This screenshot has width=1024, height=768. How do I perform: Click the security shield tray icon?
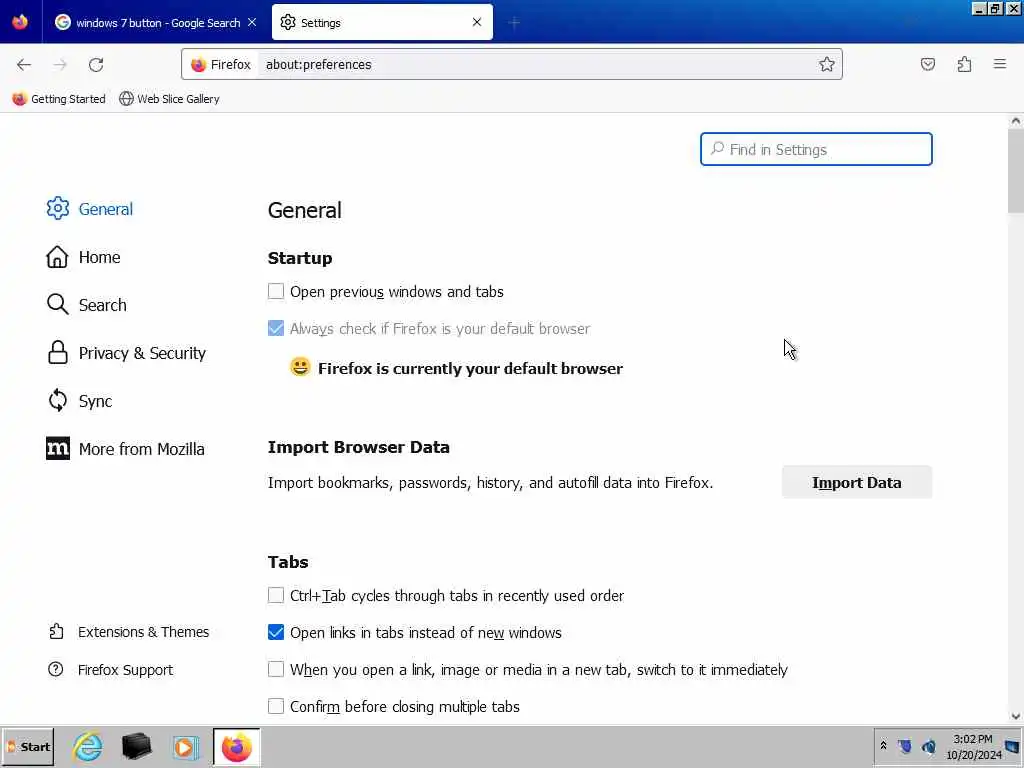click(904, 746)
